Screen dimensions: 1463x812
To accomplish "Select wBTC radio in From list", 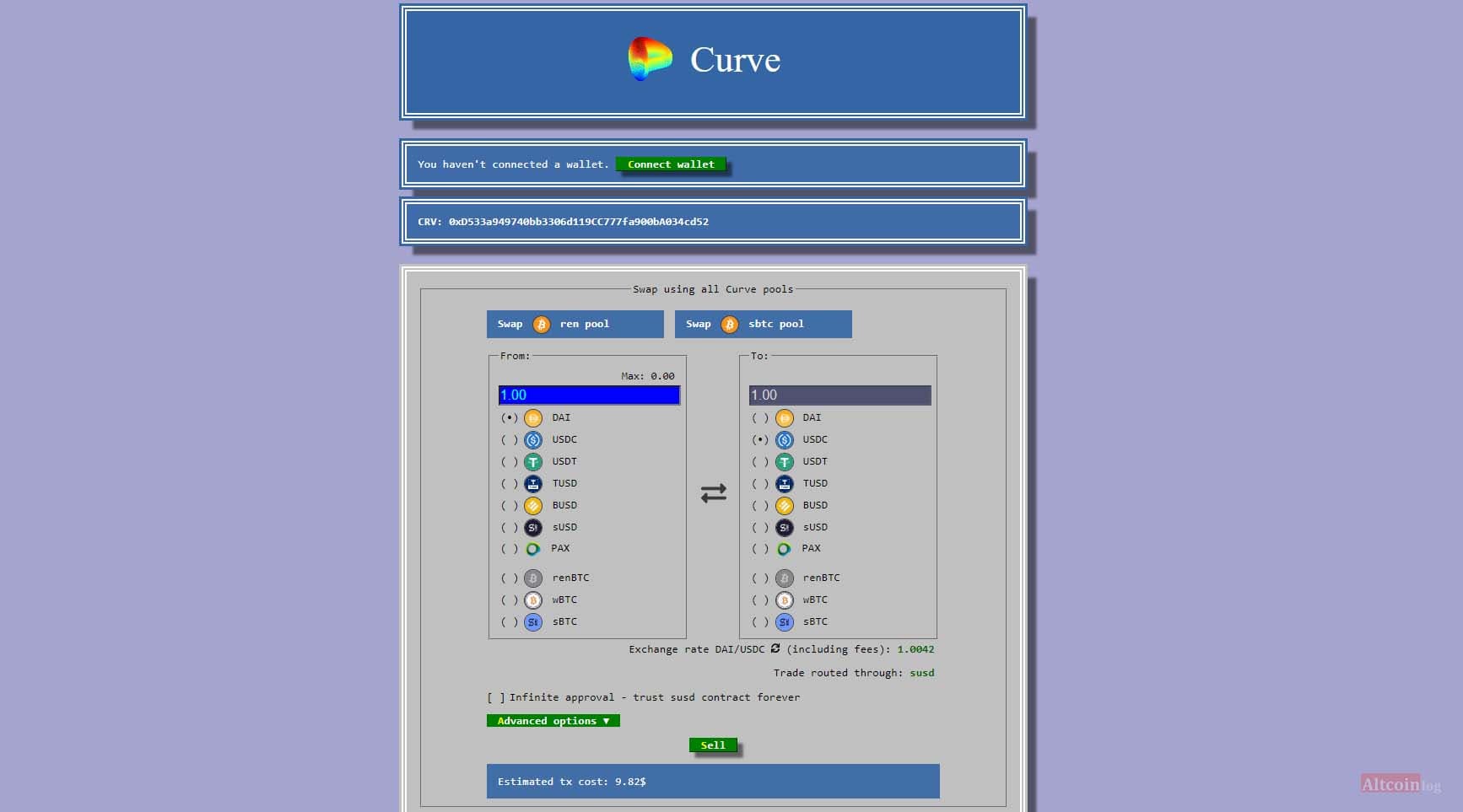I will 509,600.
